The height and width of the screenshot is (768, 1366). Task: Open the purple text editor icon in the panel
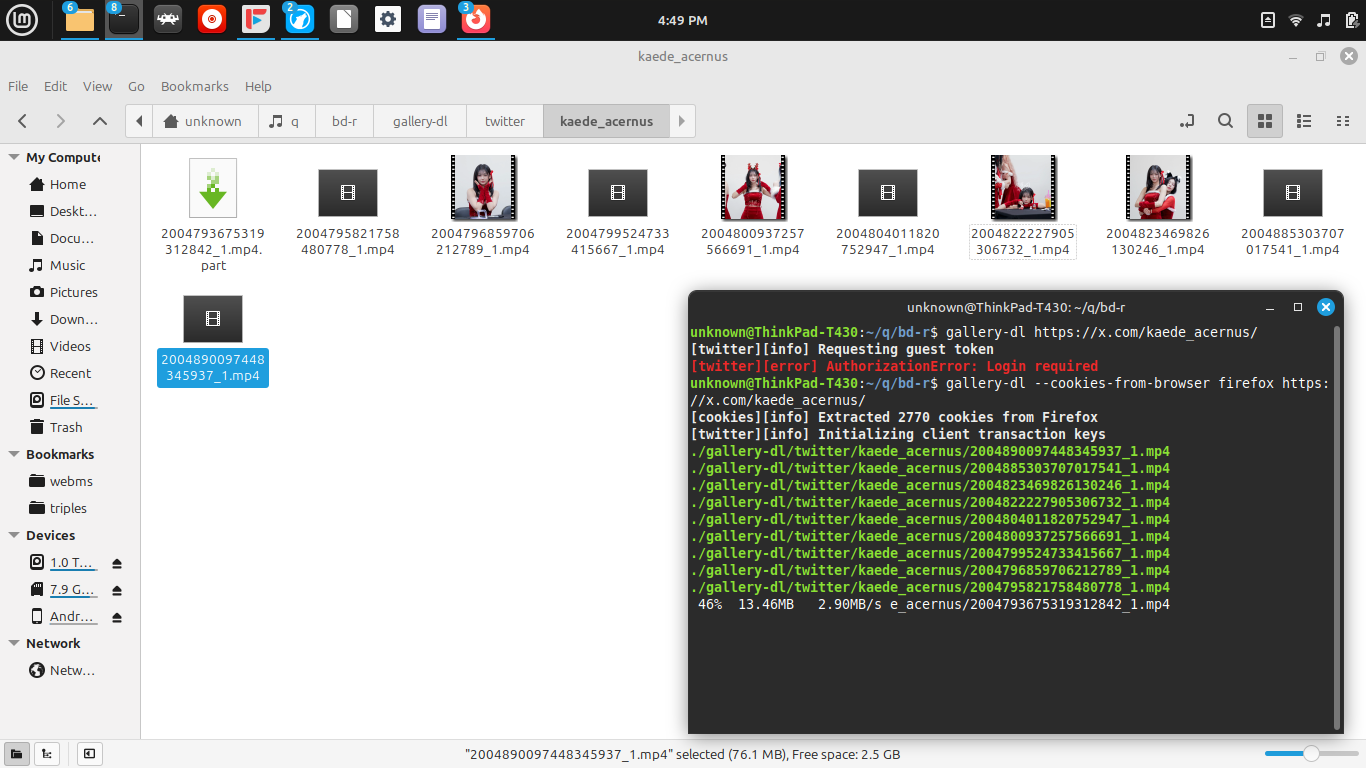point(432,19)
